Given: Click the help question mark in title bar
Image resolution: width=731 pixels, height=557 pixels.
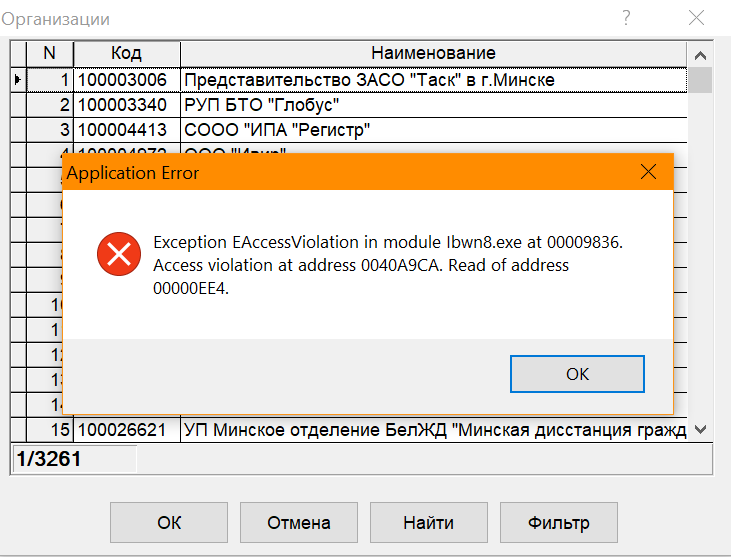Looking at the screenshot, I should [x=626, y=18].
